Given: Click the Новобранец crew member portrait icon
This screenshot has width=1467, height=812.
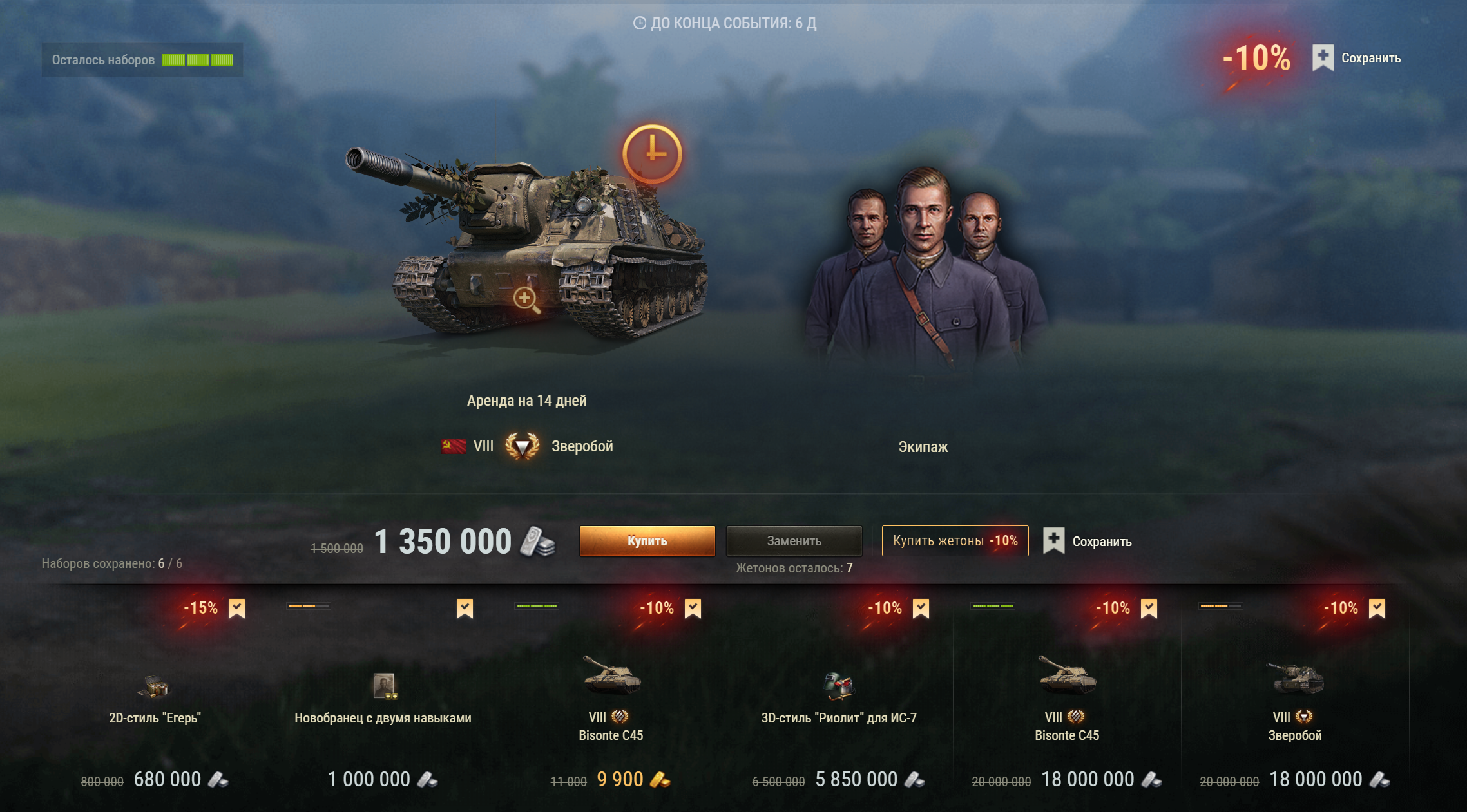Looking at the screenshot, I should [x=385, y=686].
